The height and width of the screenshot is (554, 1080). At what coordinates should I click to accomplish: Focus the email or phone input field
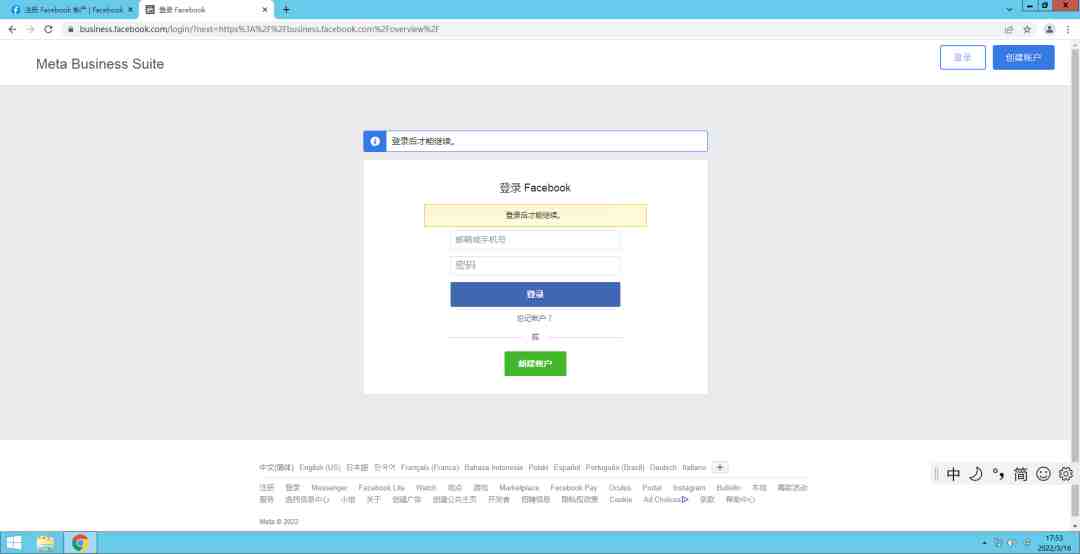535,240
